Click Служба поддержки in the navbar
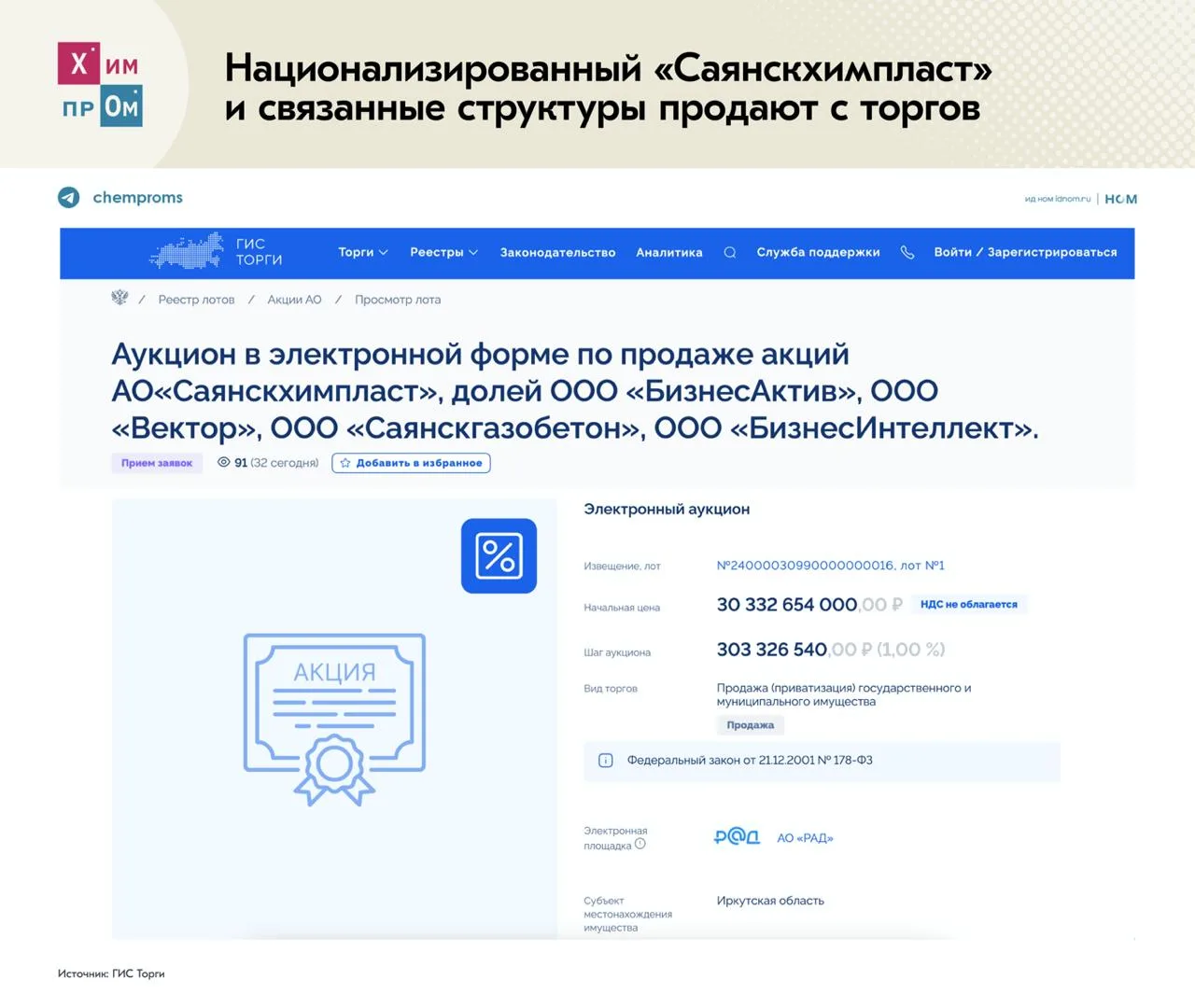The height and width of the screenshot is (1008, 1195). point(818,253)
